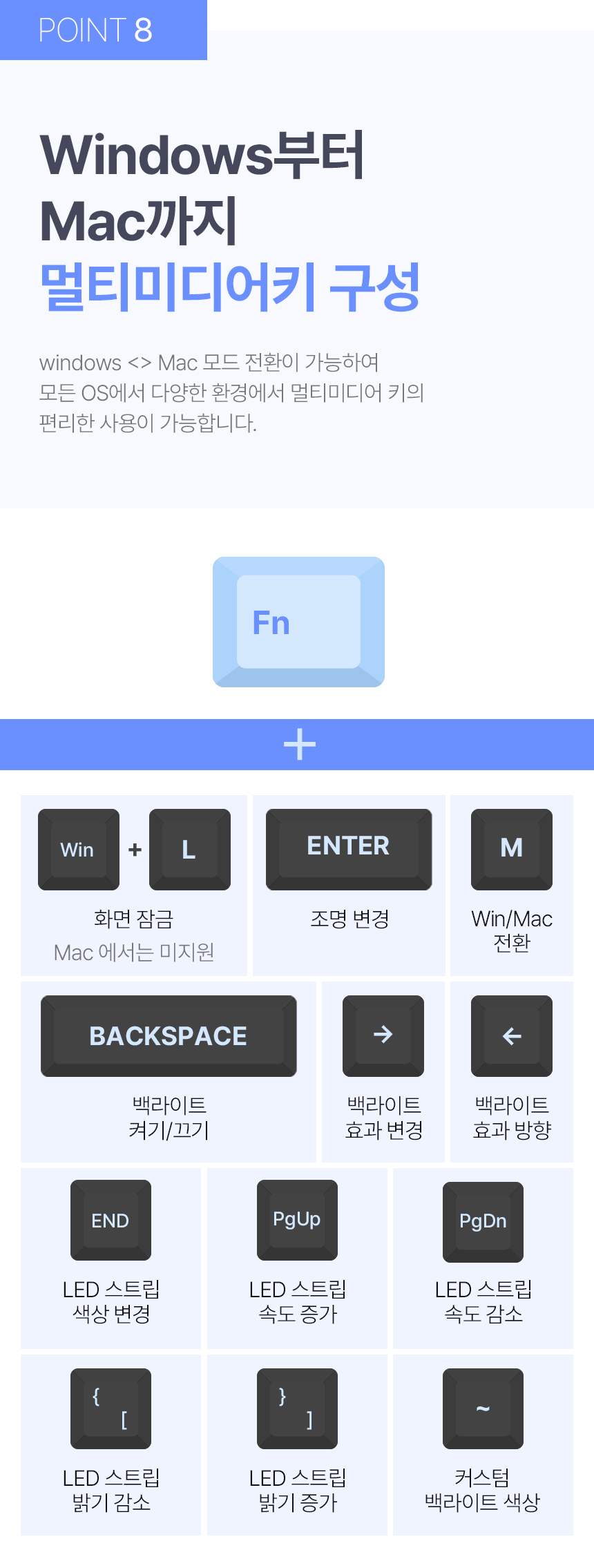Click the tilde key icon
This screenshot has width=594, height=1568.
pyautogui.click(x=483, y=1408)
